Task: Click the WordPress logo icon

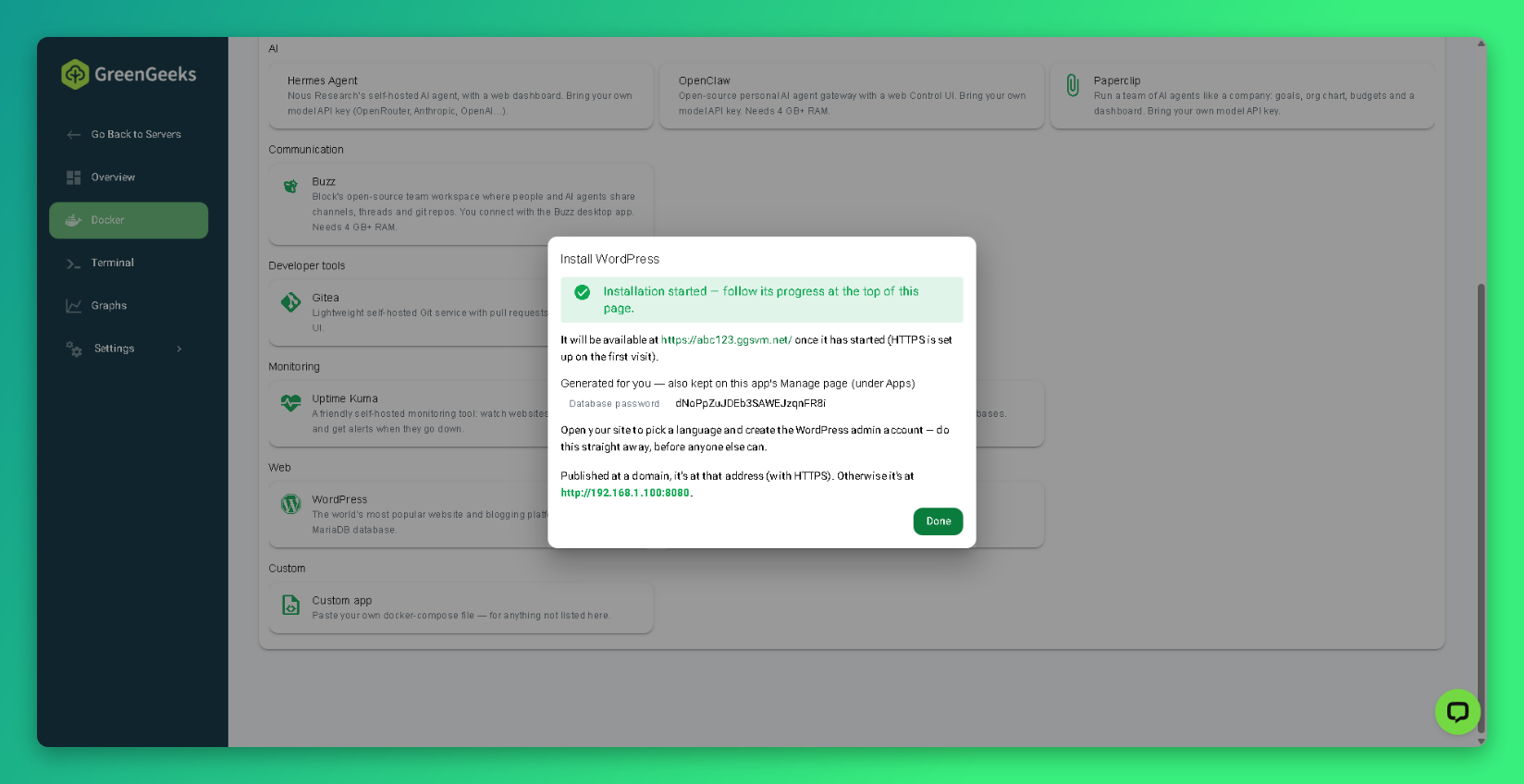Action: click(x=290, y=504)
